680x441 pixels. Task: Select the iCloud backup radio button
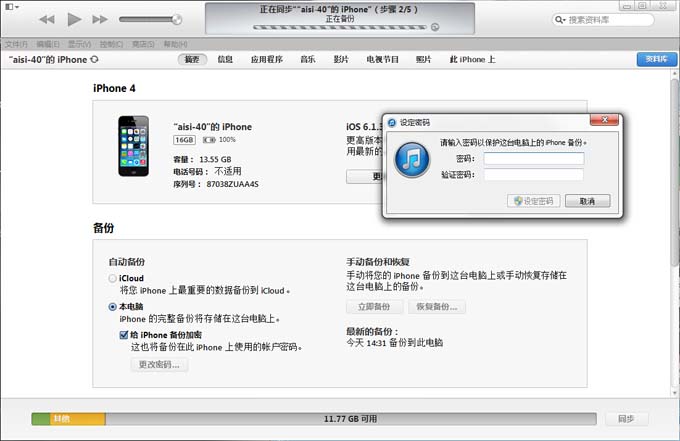pyautogui.click(x=112, y=278)
